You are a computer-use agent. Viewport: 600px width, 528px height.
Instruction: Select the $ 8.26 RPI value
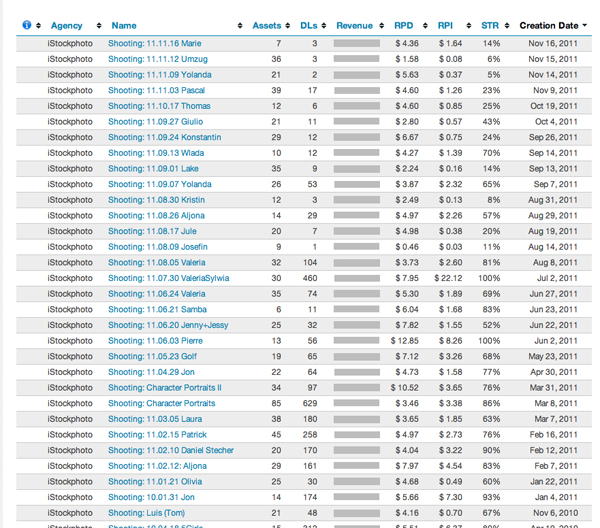click(x=450, y=341)
